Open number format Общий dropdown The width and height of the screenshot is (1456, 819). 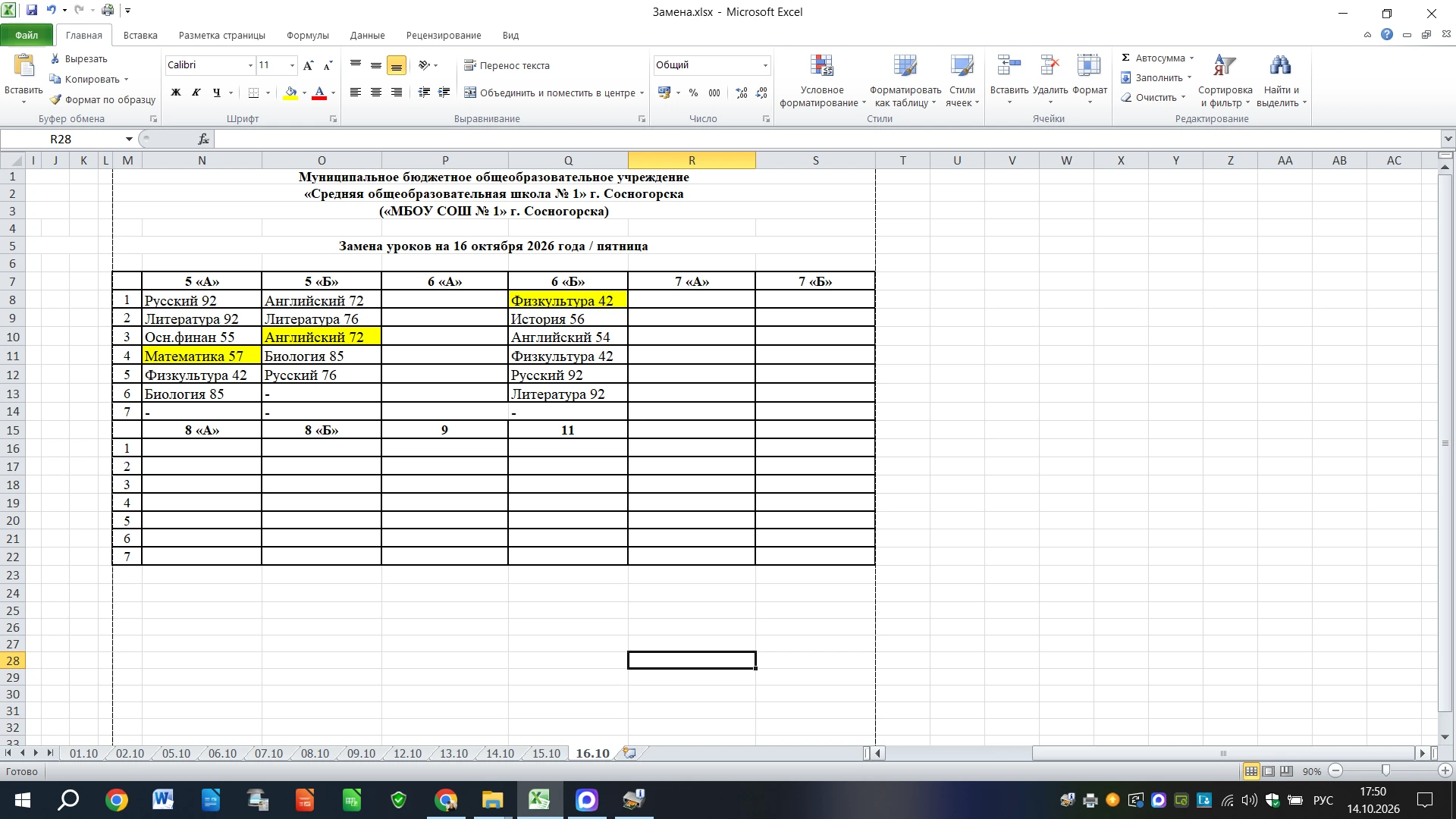point(765,65)
